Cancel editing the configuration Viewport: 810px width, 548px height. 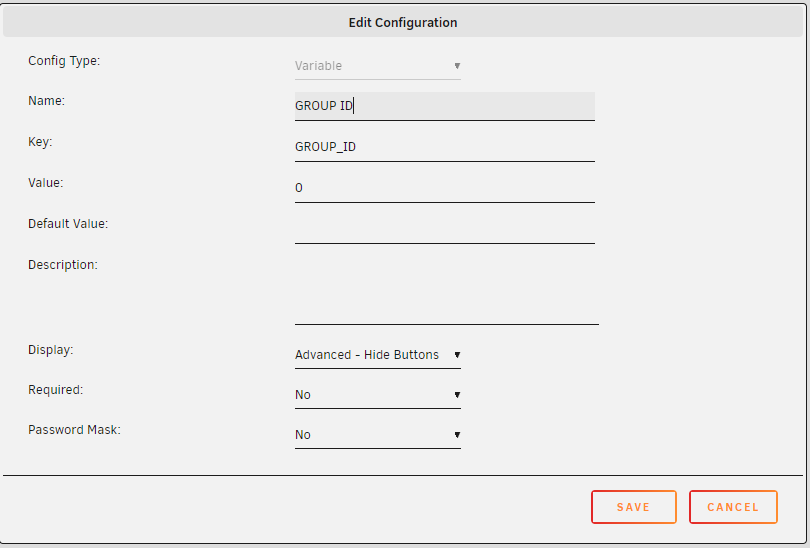click(733, 507)
